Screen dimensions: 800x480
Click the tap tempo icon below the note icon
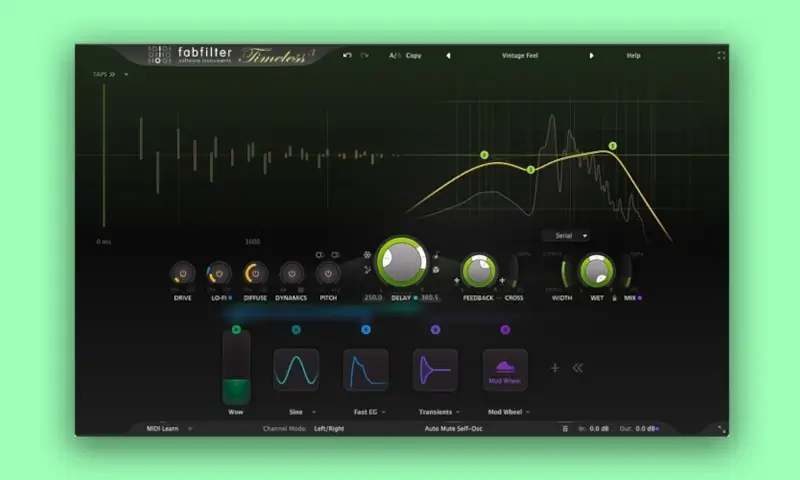pos(436,270)
